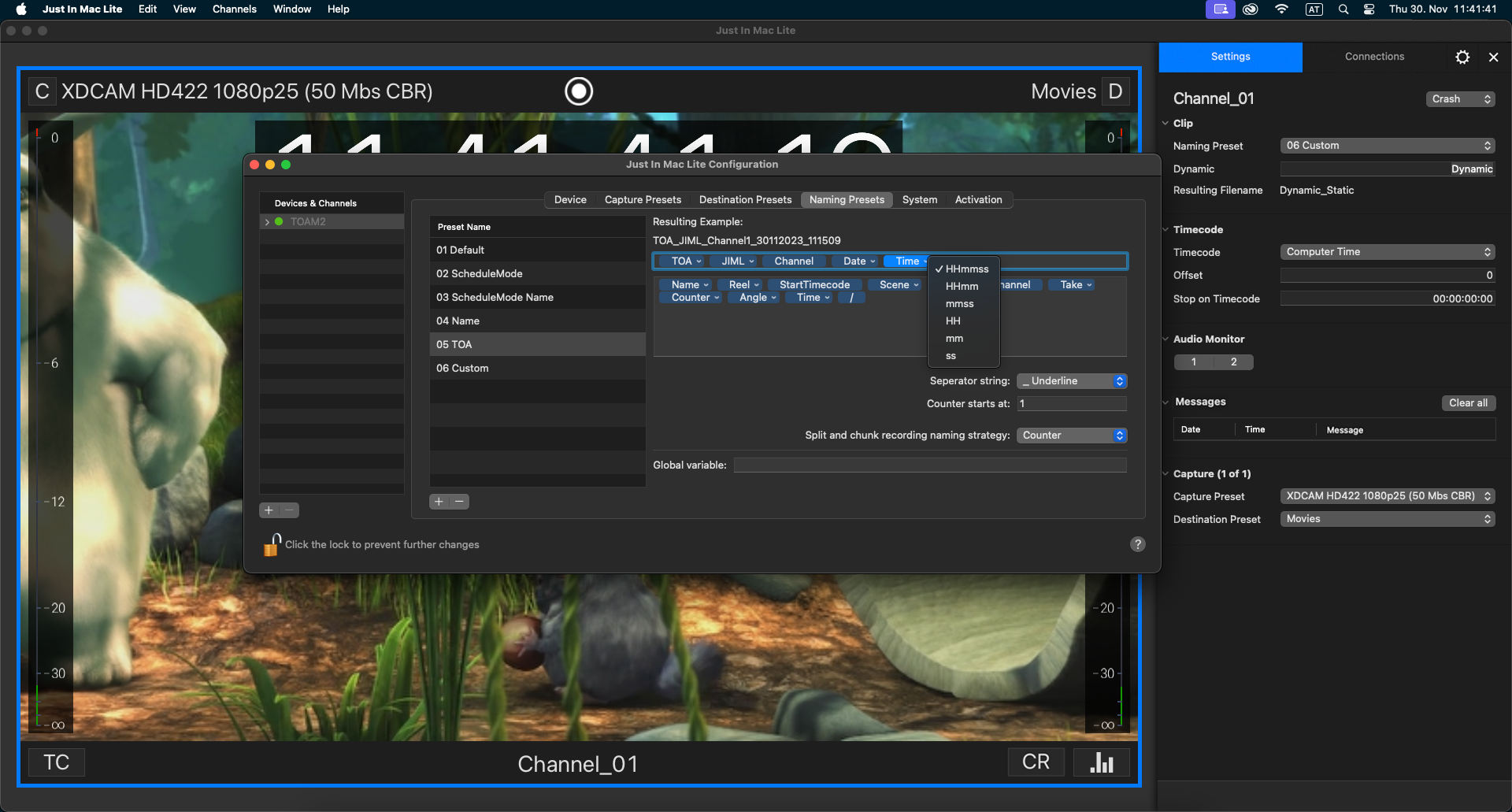The width and height of the screenshot is (1512, 812).
Task: Click the CR button in viewer
Action: tap(1036, 762)
